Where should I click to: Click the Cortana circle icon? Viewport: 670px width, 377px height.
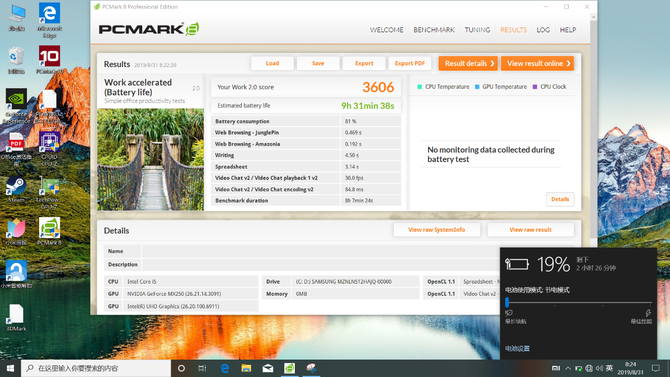181,368
